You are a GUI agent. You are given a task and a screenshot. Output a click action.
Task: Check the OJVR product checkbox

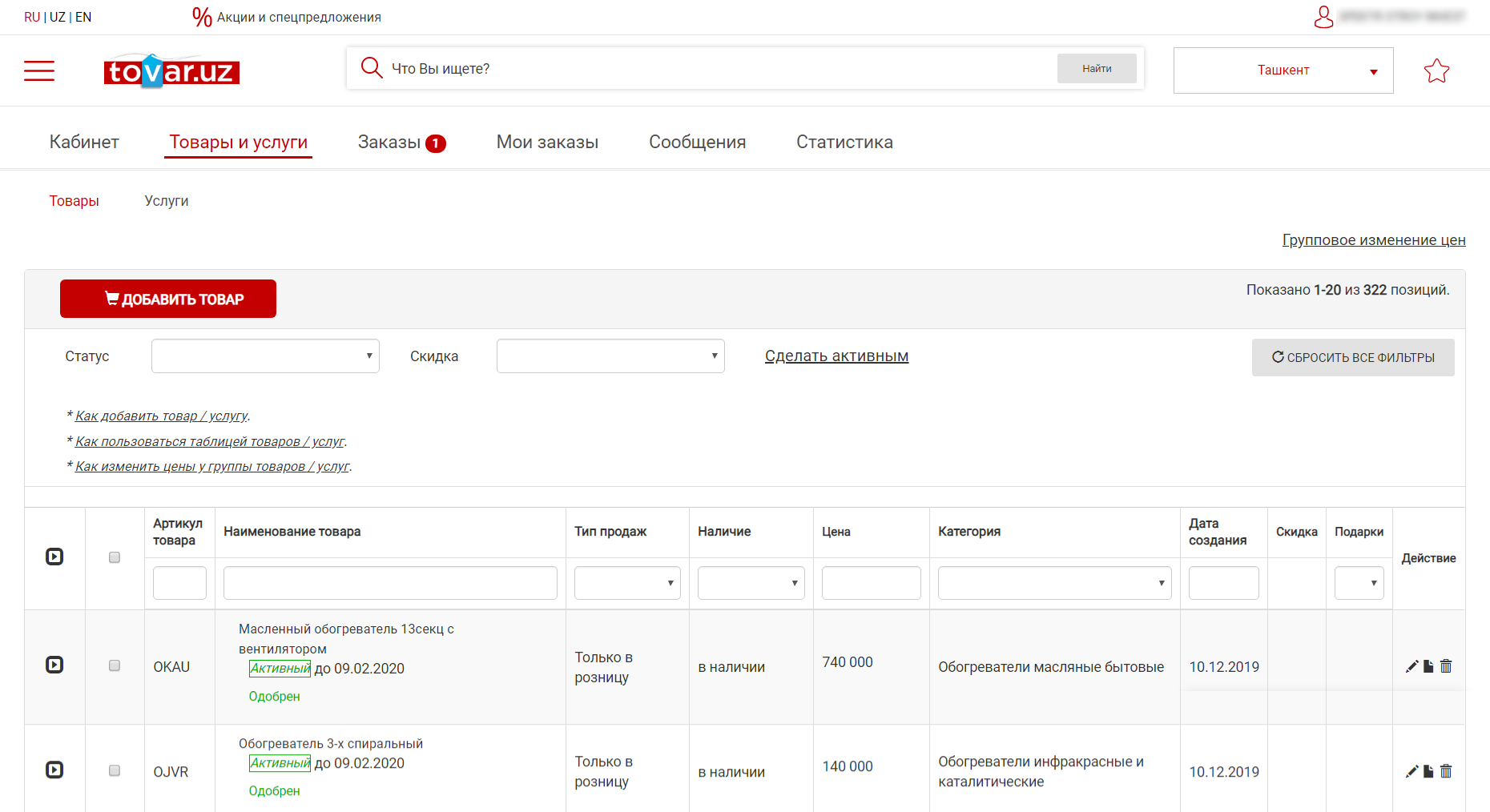[x=115, y=770]
